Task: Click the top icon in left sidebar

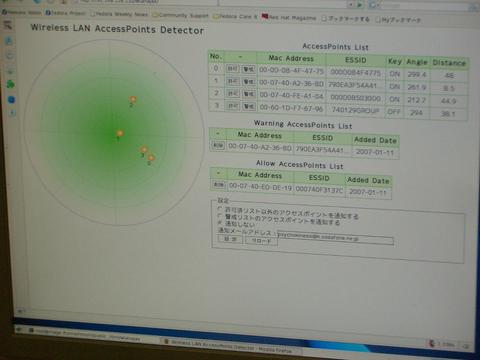Action: 8,25
